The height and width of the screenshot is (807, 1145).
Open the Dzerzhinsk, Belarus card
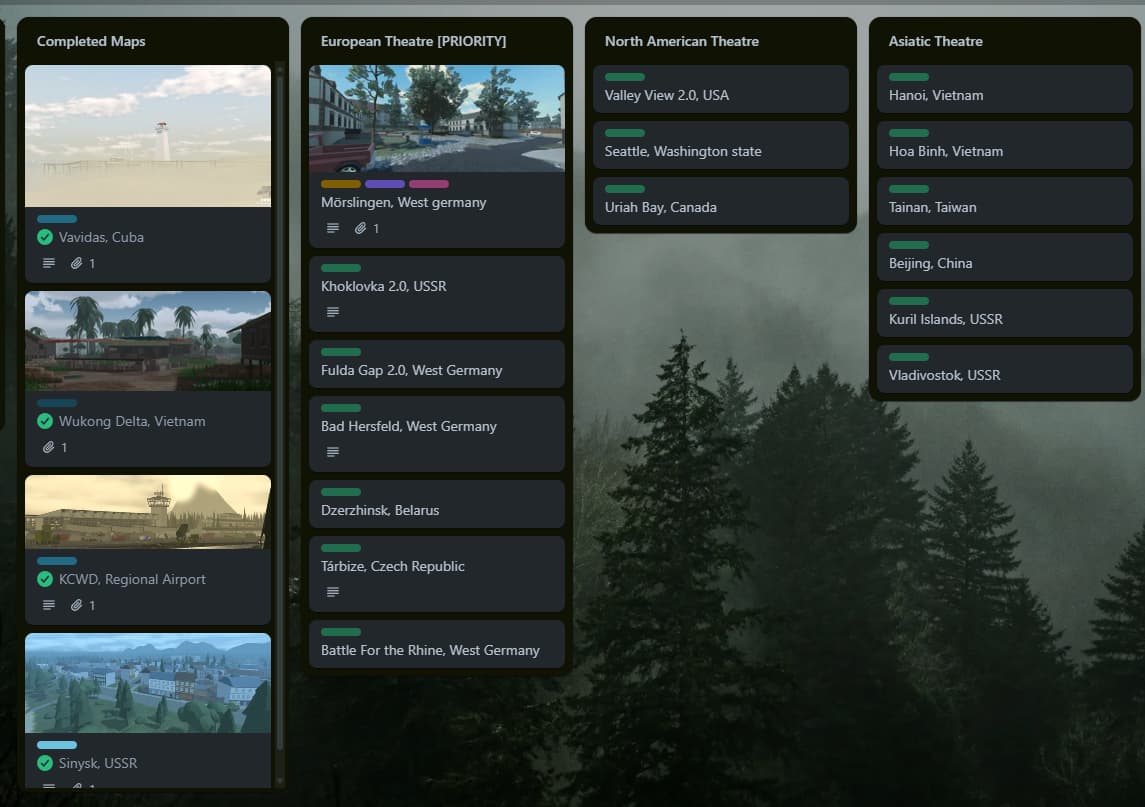(x=437, y=504)
